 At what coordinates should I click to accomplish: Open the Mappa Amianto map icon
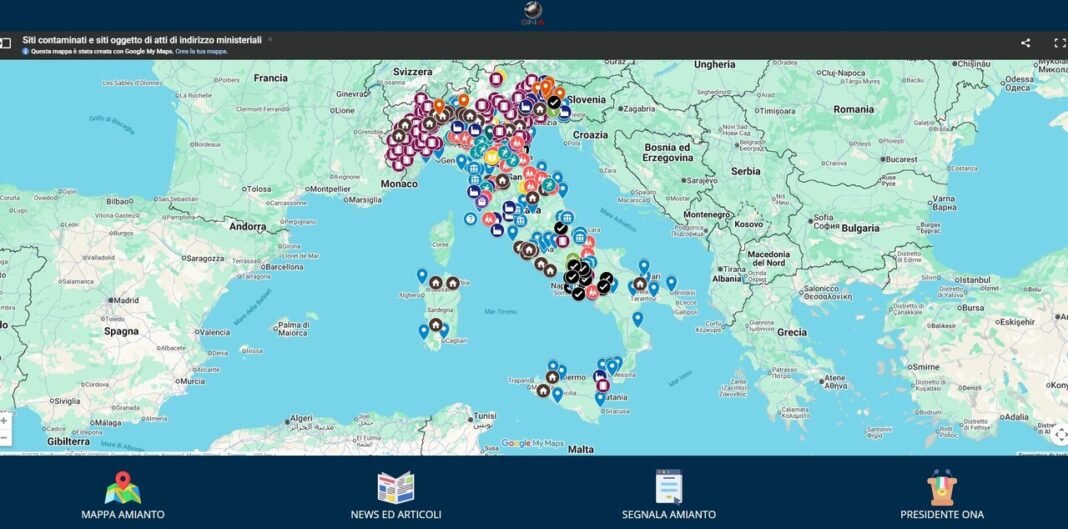click(123, 487)
